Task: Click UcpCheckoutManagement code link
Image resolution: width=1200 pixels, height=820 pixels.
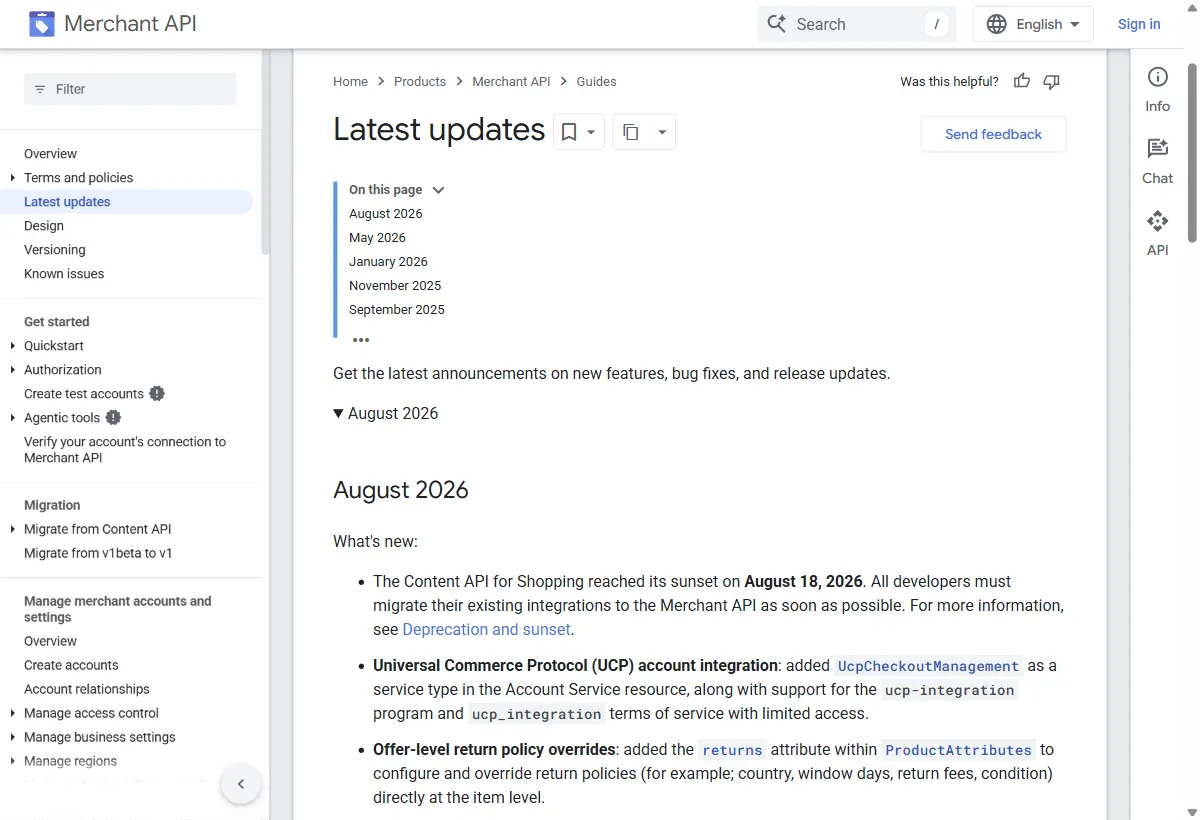Action: click(928, 666)
